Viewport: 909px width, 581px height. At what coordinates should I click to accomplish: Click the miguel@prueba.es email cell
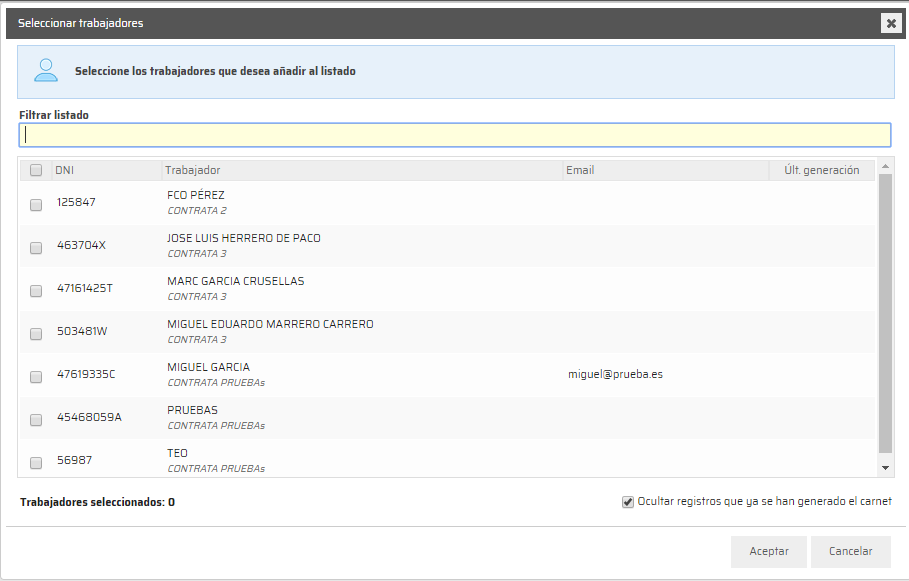pyautogui.click(x=615, y=375)
